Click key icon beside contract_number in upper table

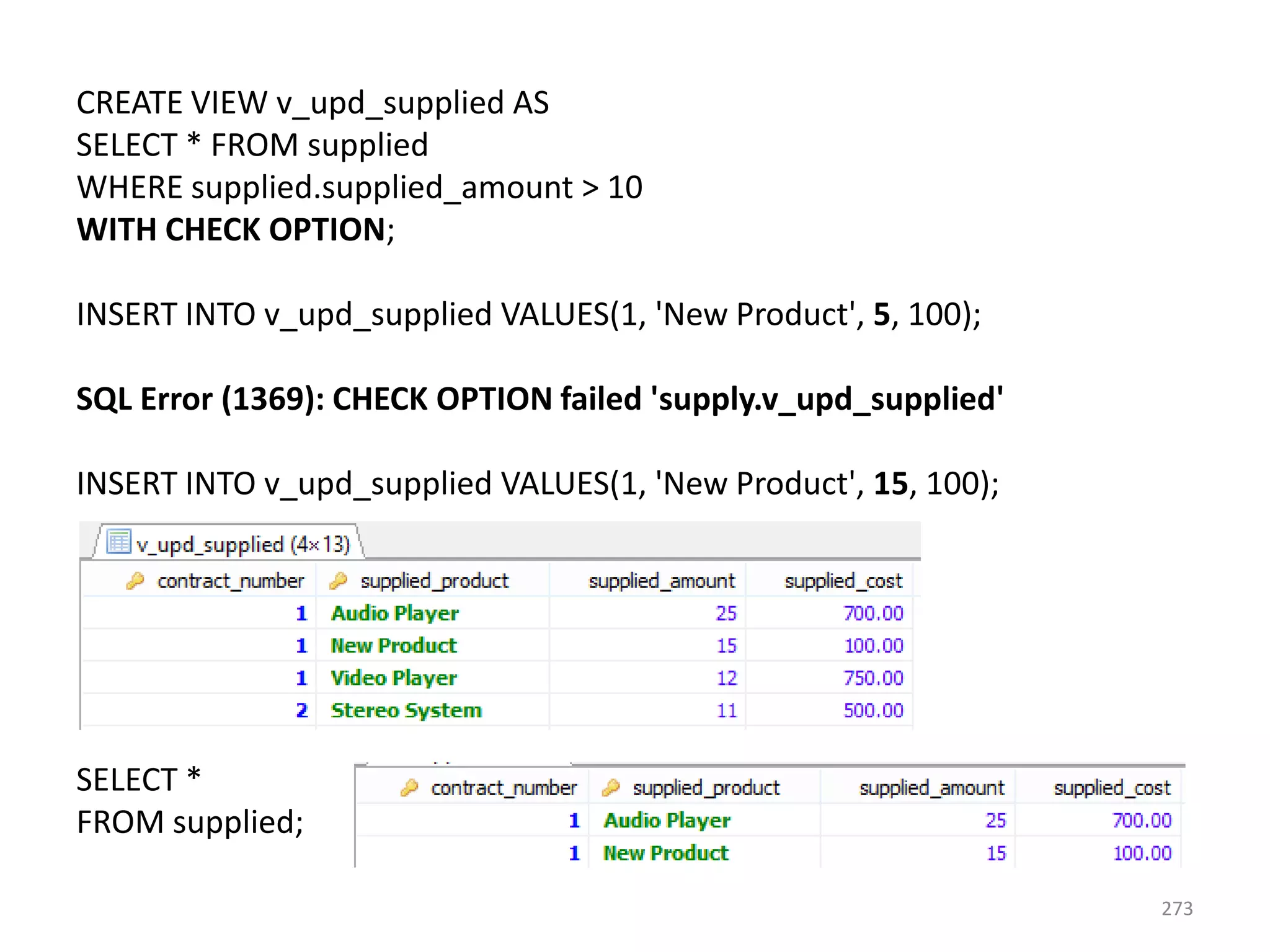pos(135,581)
